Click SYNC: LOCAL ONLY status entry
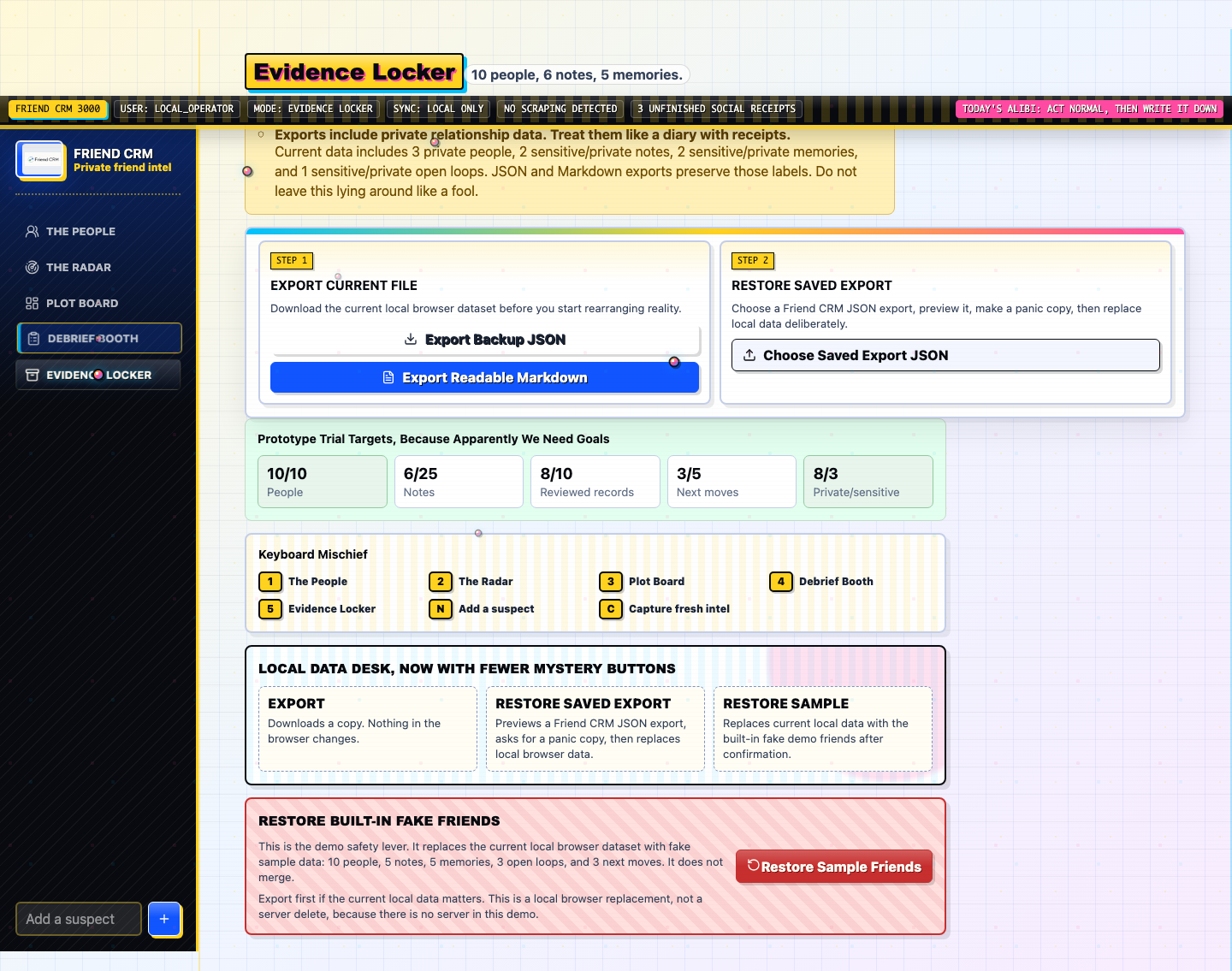Image resolution: width=1232 pixels, height=971 pixels. [438, 109]
